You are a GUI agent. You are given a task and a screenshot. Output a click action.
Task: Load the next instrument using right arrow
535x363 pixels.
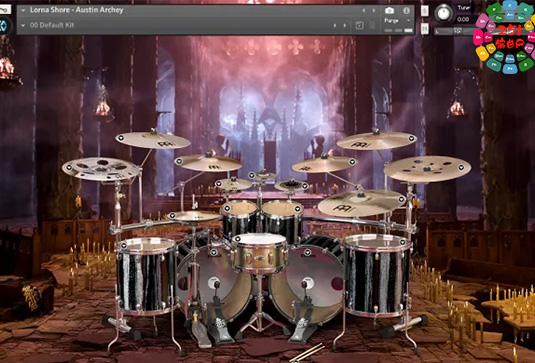point(374,11)
